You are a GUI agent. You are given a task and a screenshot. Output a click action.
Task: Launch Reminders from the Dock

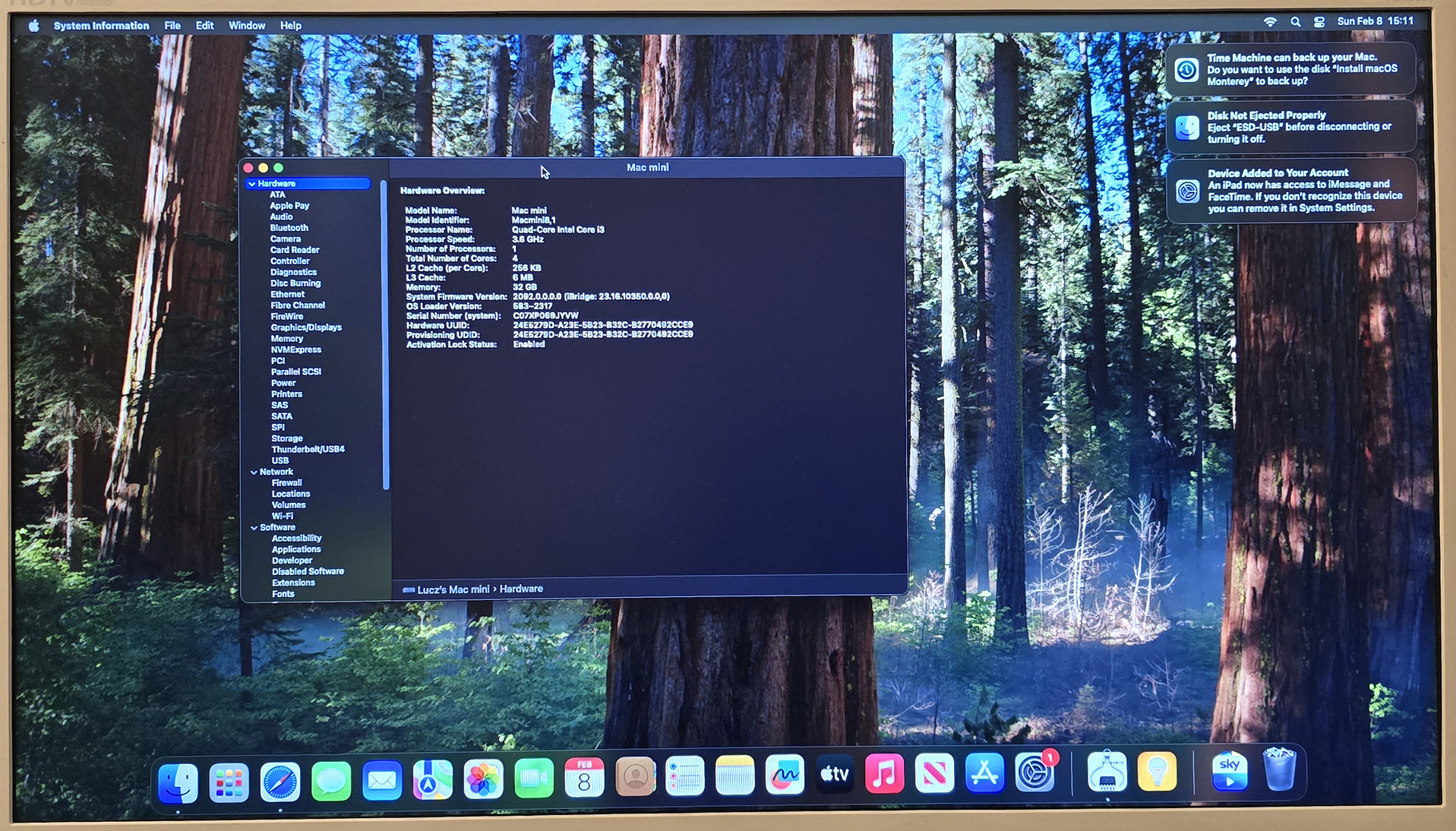tap(685, 776)
